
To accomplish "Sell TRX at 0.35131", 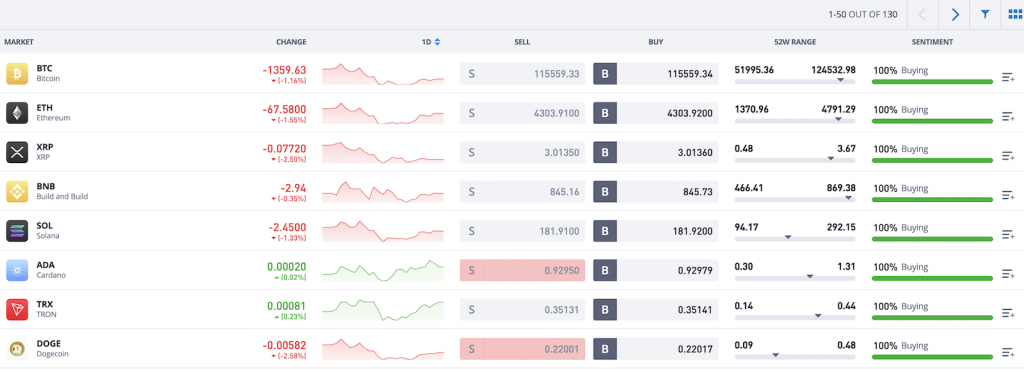I will 522,309.
